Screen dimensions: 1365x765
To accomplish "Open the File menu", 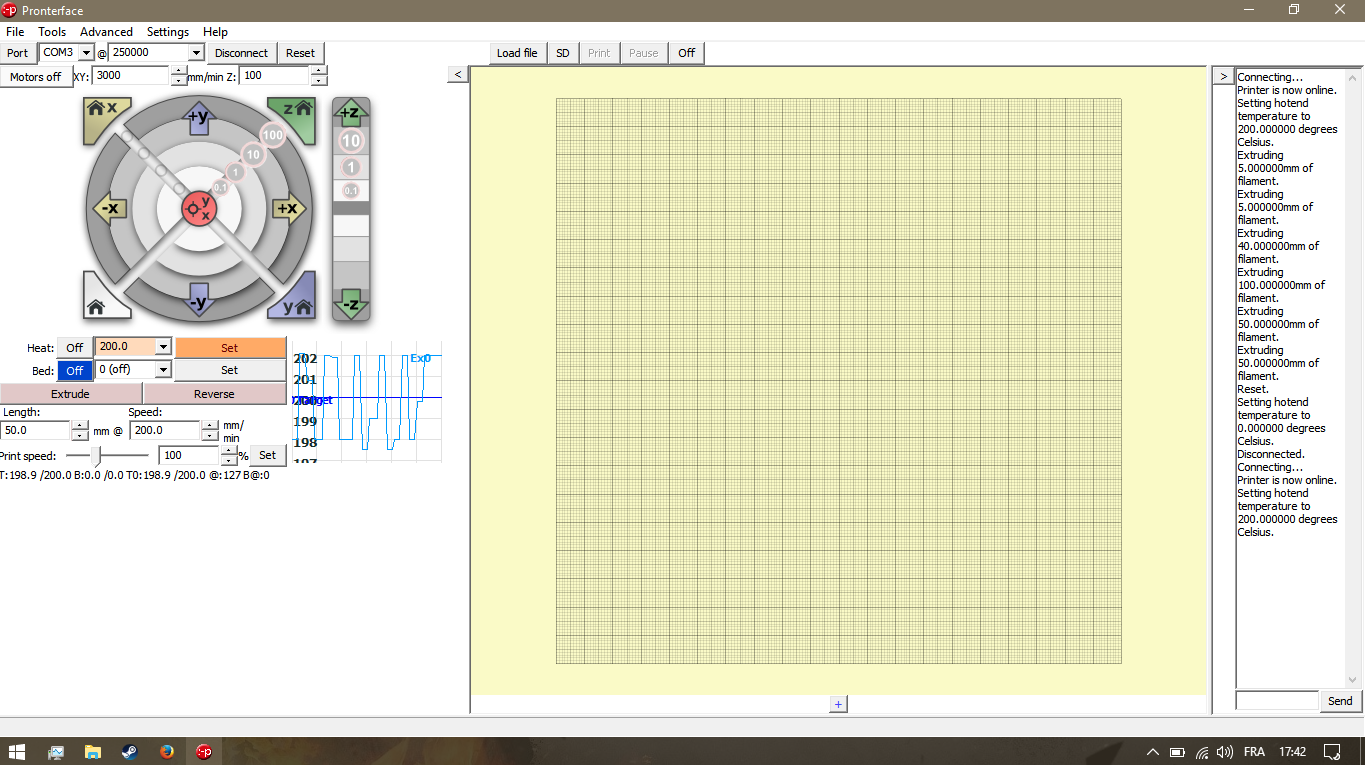I will click(15, 32).
